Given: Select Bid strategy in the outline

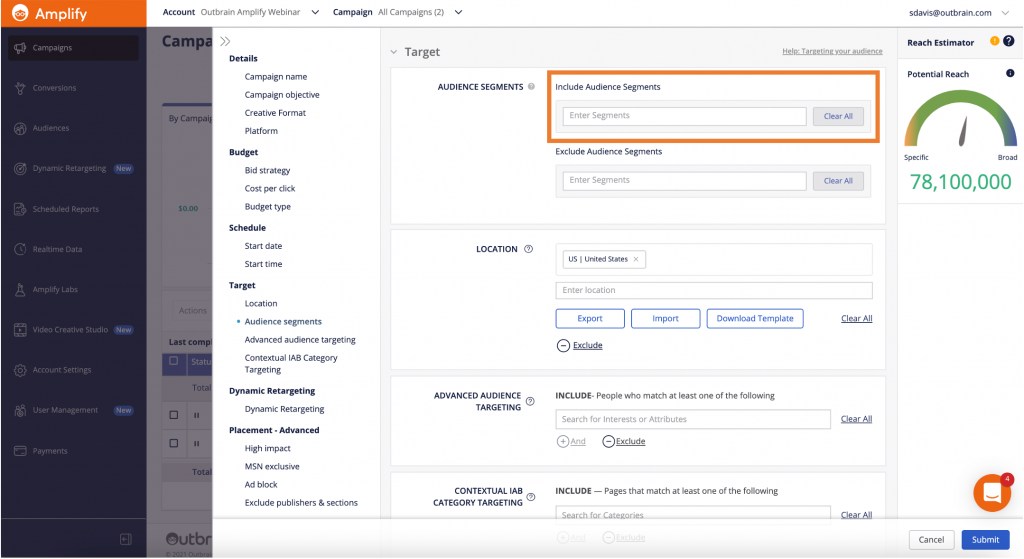Looking at the screenshot, I should tap(267, 170).
